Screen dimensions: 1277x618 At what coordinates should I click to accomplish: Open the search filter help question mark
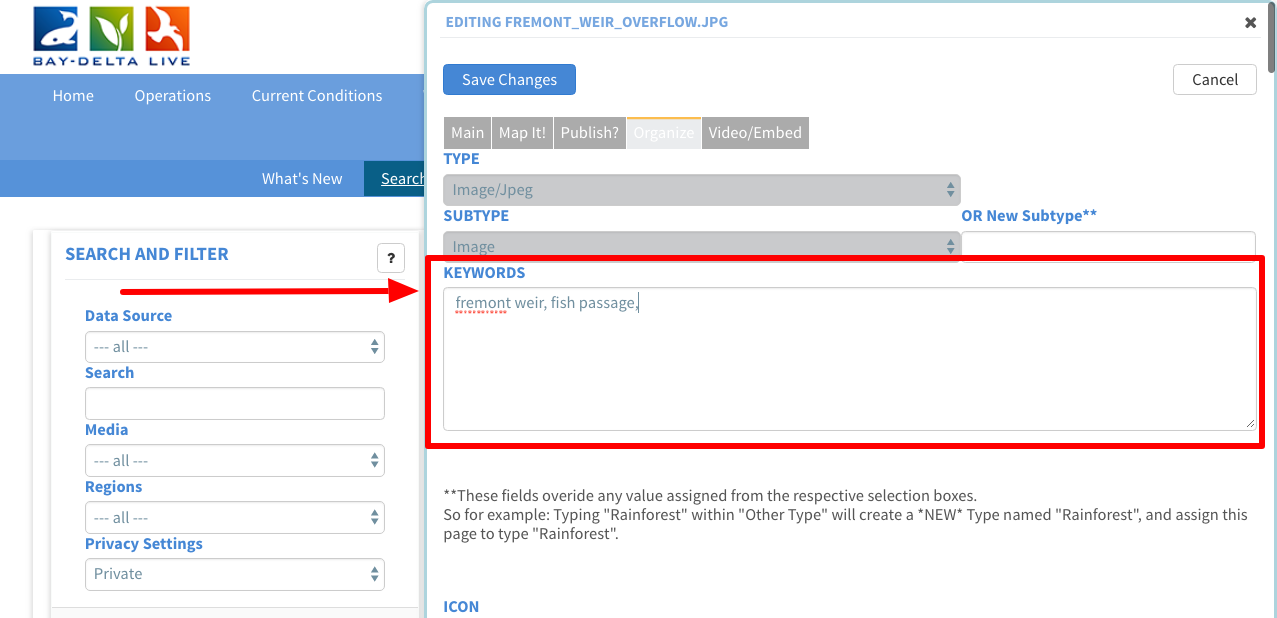(390, 257)
